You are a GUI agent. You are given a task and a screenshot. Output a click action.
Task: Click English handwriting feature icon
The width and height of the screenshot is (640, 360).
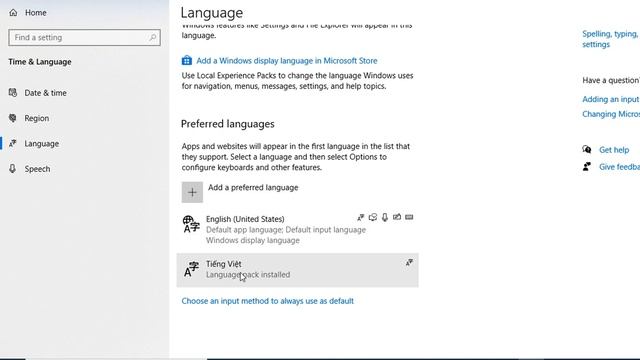point(397,217)
